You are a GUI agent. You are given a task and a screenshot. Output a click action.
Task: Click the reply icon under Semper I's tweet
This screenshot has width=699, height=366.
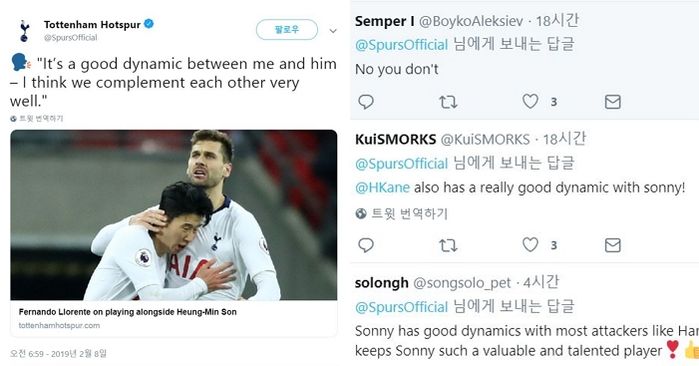(x=366, y=102)
